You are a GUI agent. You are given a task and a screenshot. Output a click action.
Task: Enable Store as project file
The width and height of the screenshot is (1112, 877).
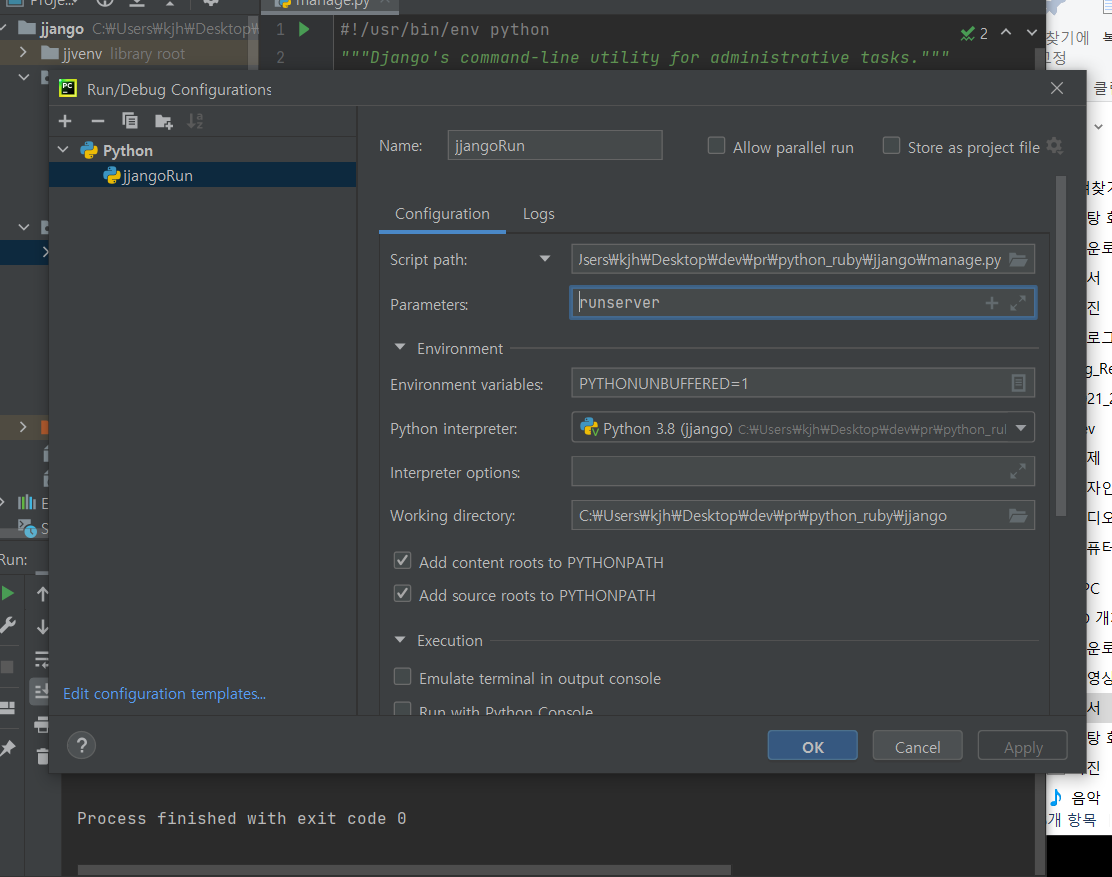click(x=891, y=146)
